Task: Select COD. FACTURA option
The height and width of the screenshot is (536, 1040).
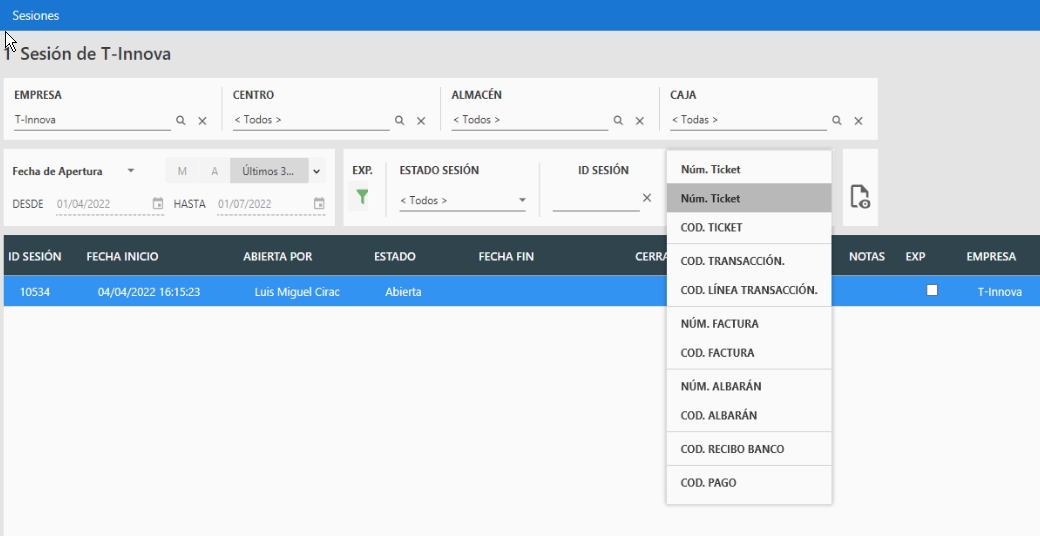Action: click(x=749, y=353)
